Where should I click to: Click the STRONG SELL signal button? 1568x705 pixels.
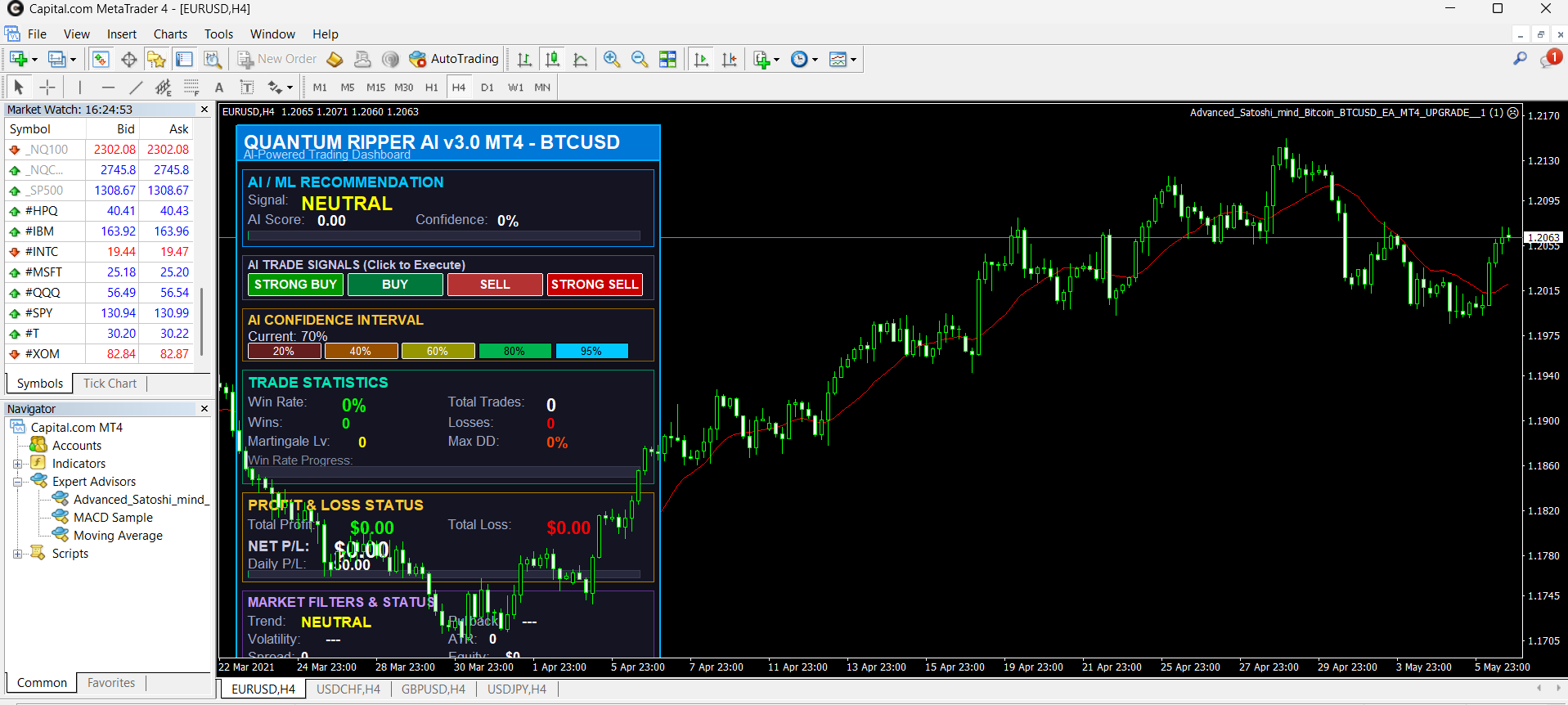[595, 285]
